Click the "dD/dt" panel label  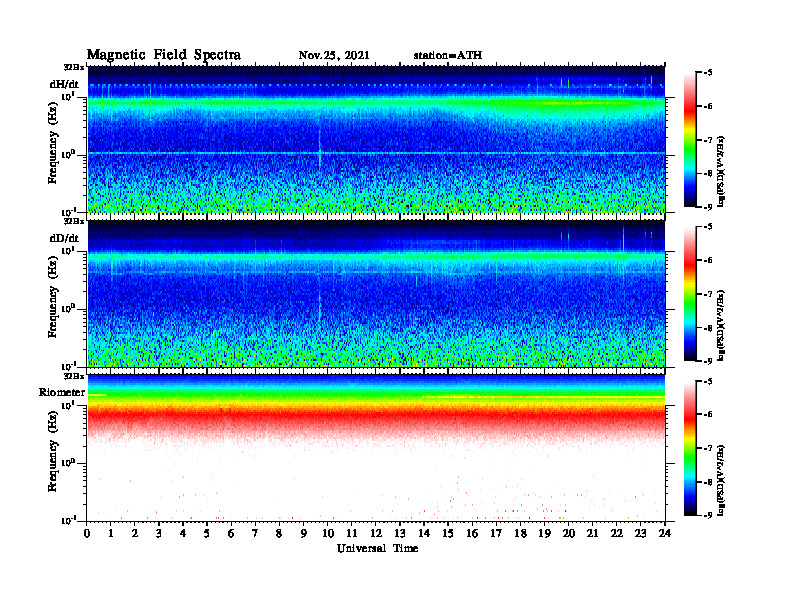[64, 238]
